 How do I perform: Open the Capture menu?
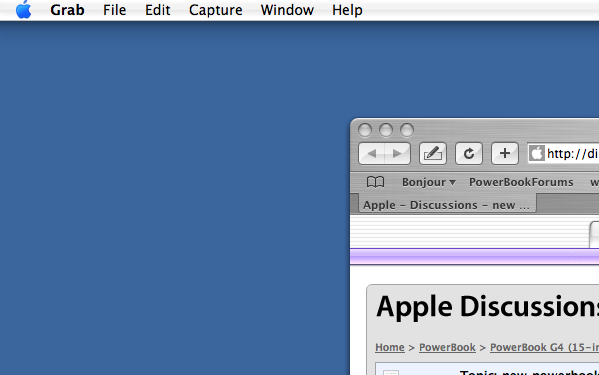tap(215, 10)
